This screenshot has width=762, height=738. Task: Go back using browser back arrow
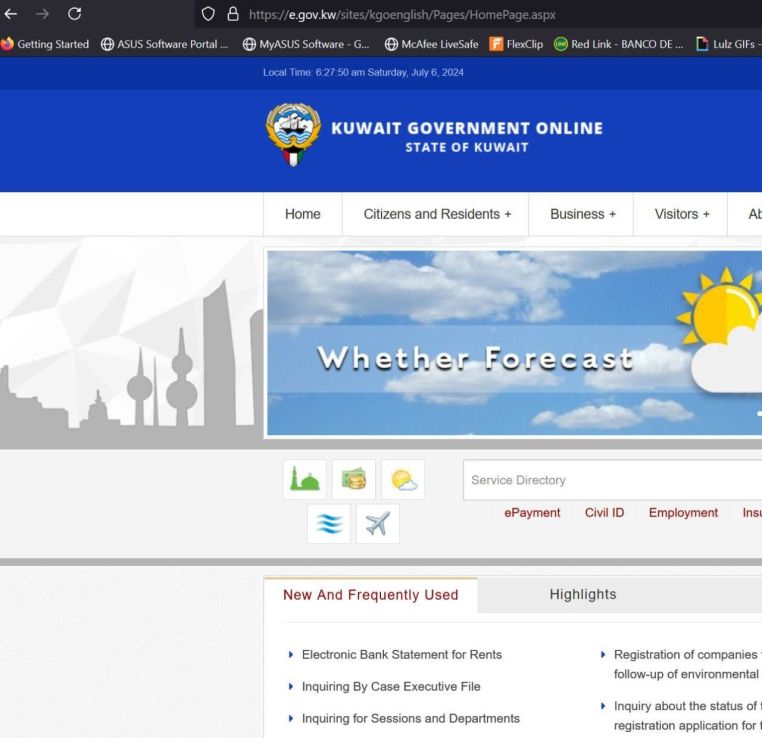pos(10,14)
